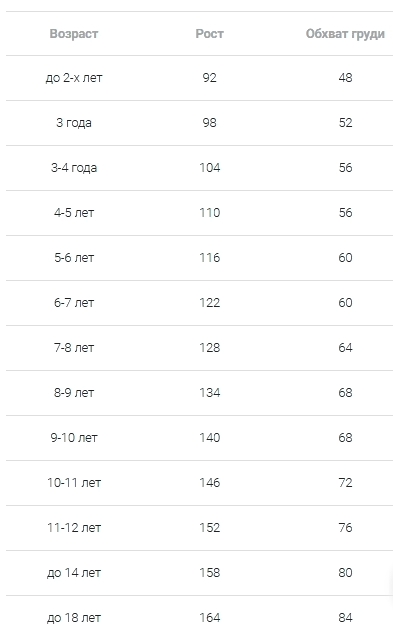Select the height value 92
This screenshot has height=638, width=393.
pyautogui.click(x=210, y=78)
